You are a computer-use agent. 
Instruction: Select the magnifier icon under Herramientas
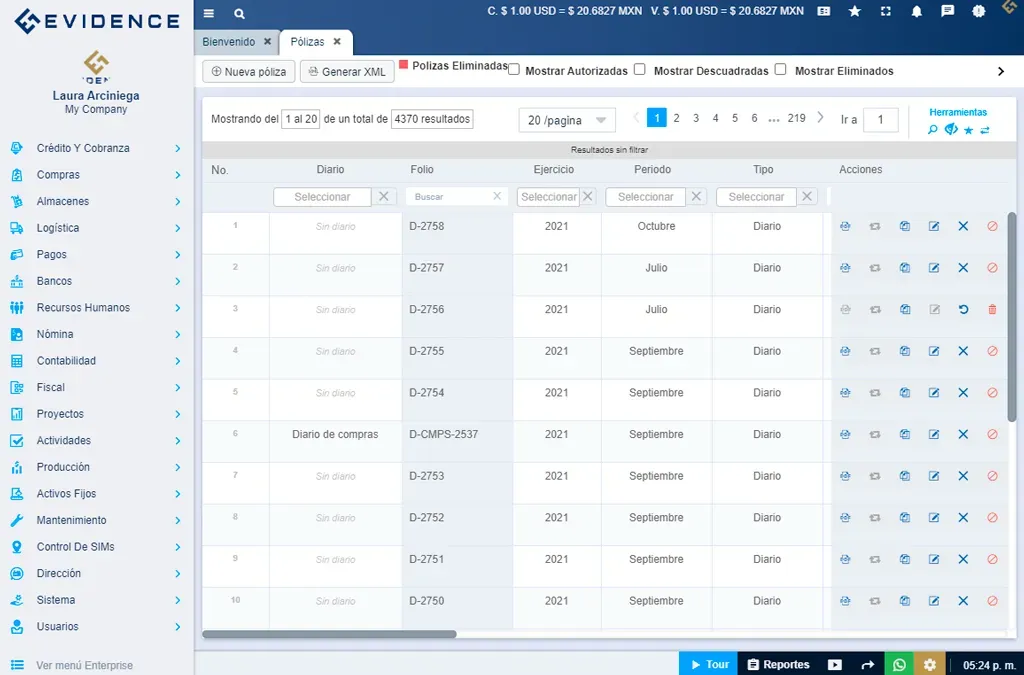click(932, 129)
